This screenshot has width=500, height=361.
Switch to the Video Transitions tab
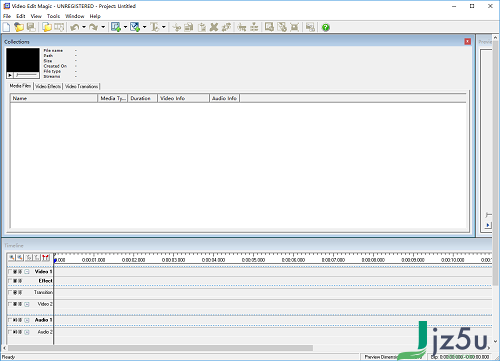tap(81, 86)
